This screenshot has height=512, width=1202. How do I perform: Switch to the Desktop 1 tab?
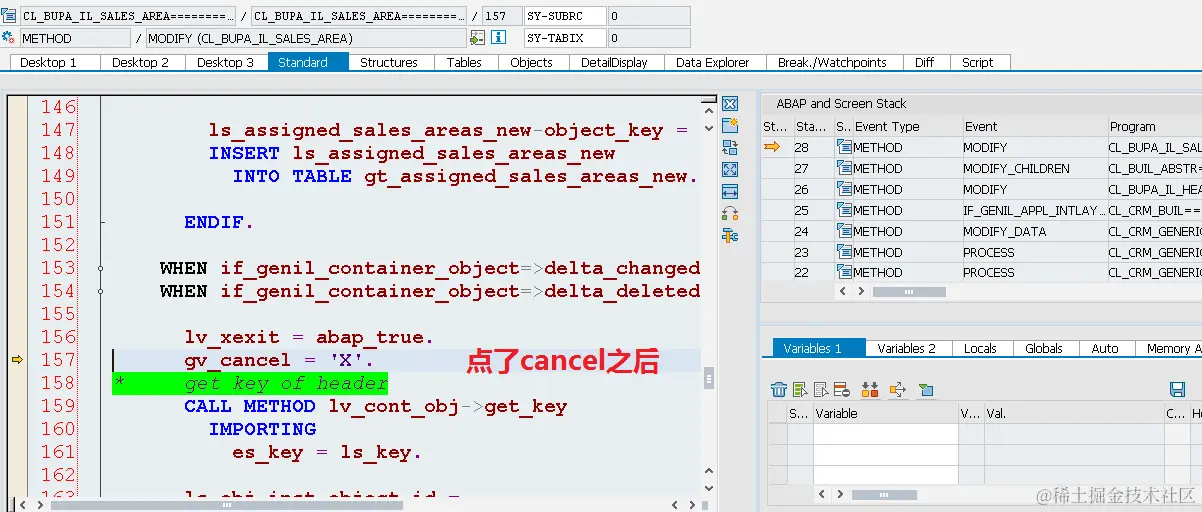(55, 62)
